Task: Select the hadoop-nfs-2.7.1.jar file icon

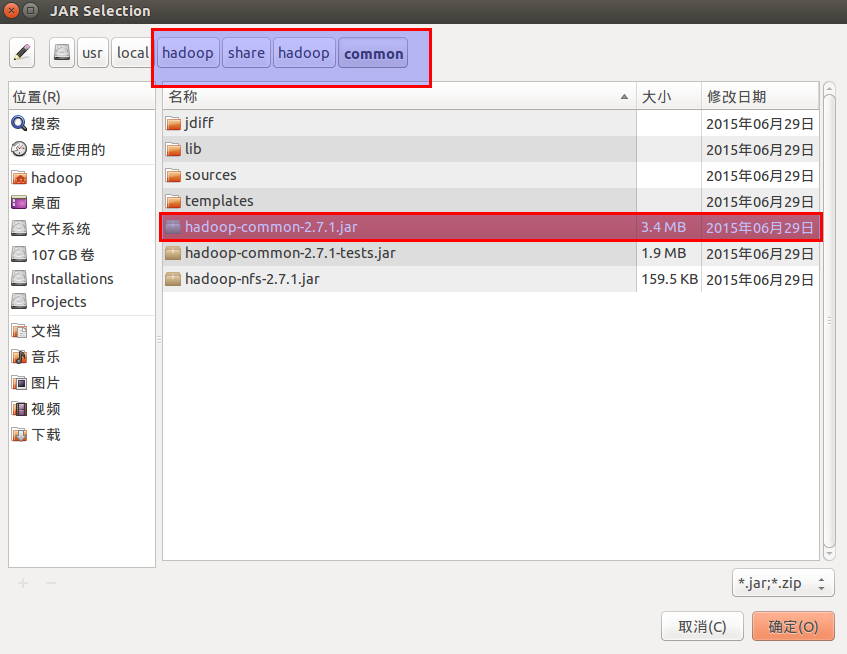Action: pos(173,279)
